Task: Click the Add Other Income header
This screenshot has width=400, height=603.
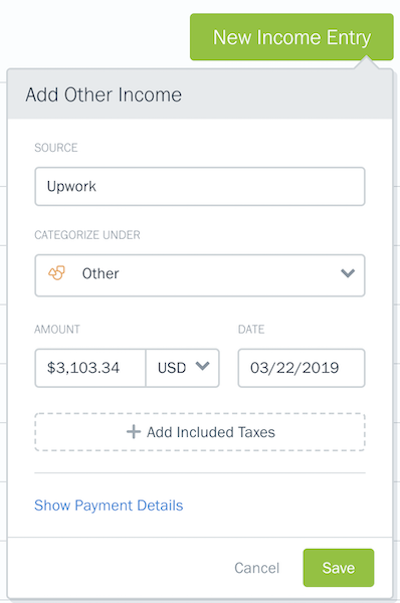Action: coord(103,95)
